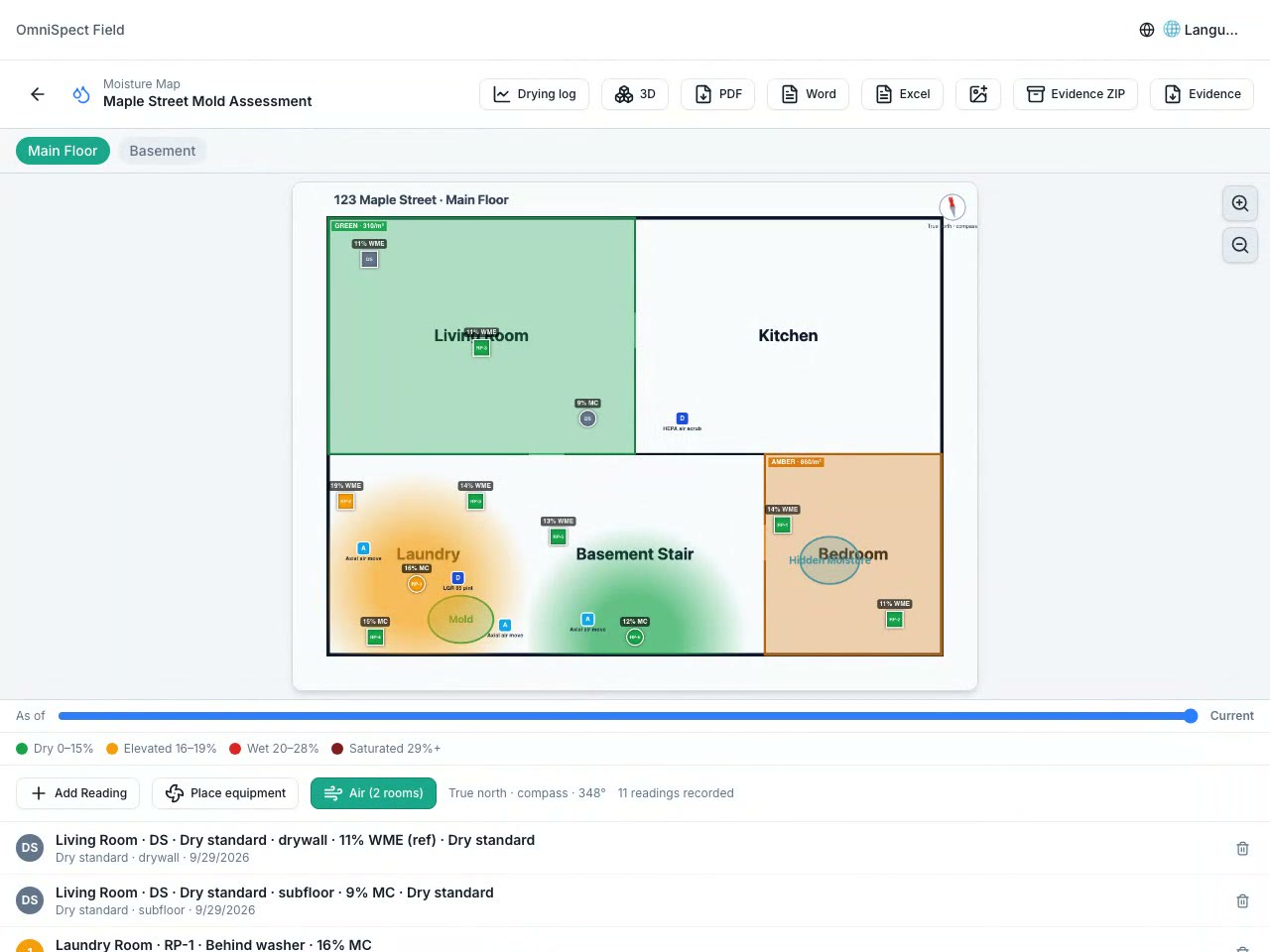This screenshot has width=1270, height=952.
Task: Click the AMBER air quality badge in Bedroom
Action: 796,462
